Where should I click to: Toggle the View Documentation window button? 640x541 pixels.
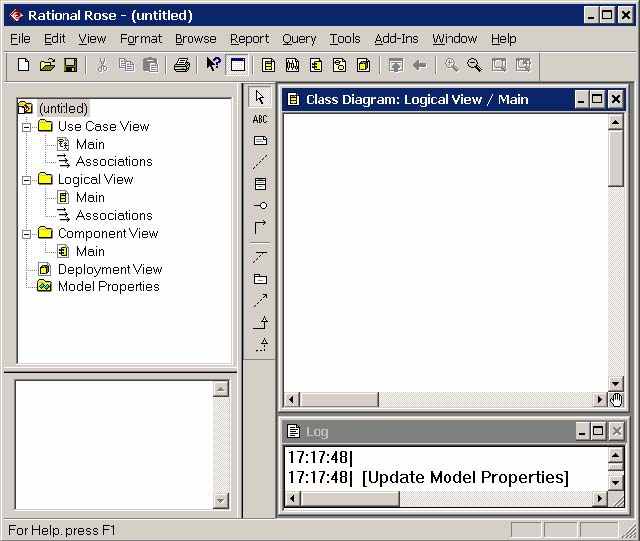[x=238, y=65]
